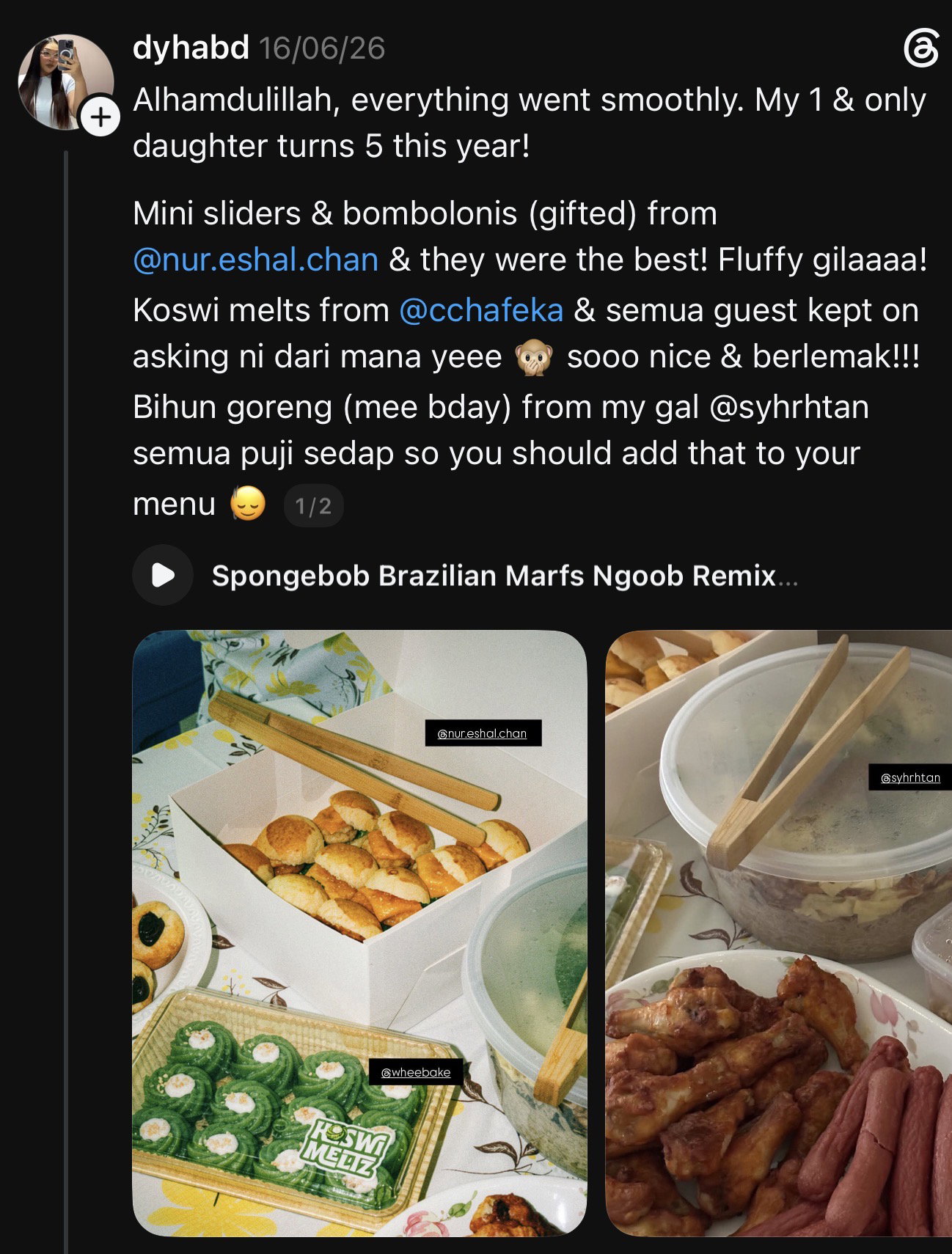Tap the @wheebake tag on first photo

click(416, 1071)
